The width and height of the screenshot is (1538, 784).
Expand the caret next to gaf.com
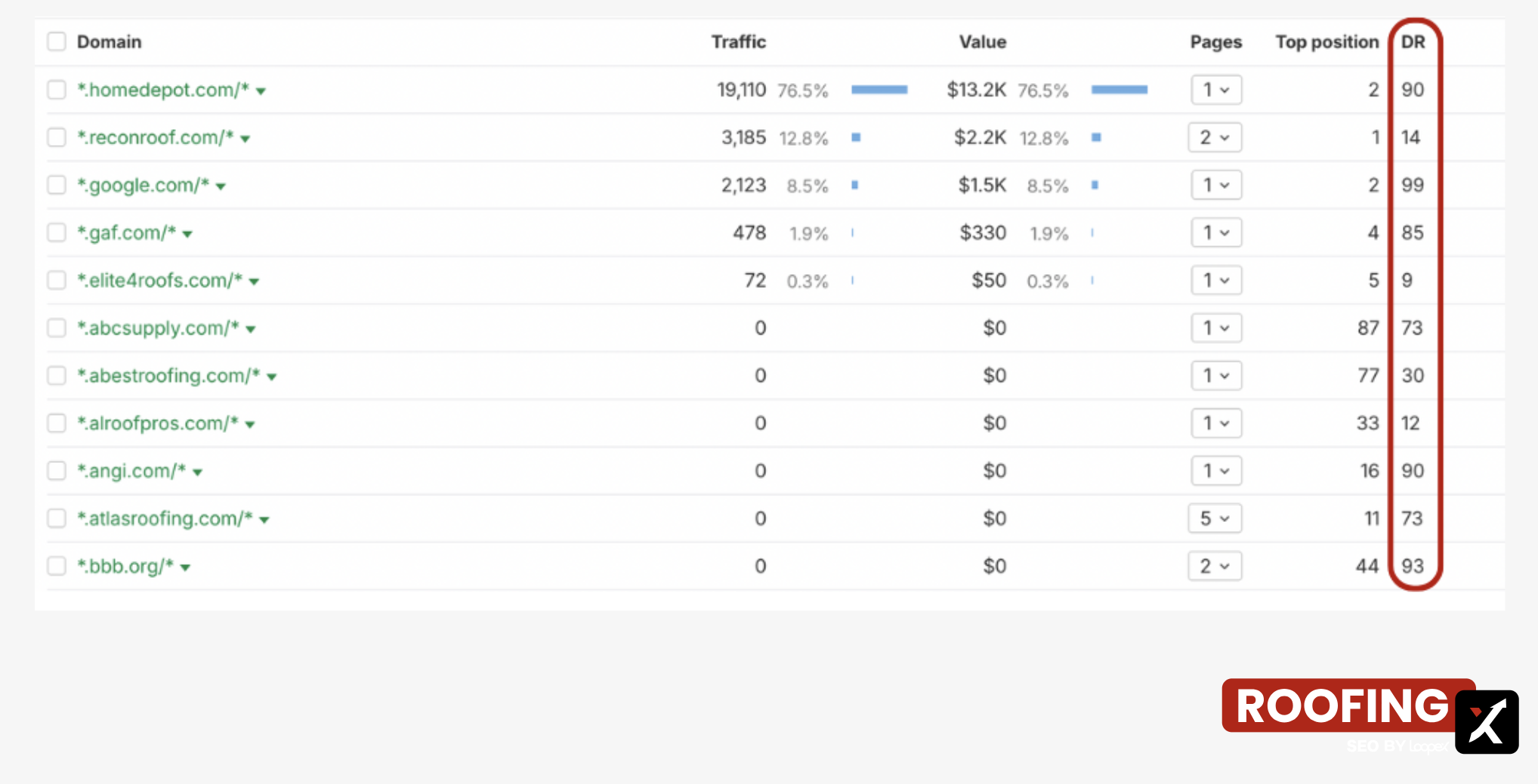coord(188,234)
